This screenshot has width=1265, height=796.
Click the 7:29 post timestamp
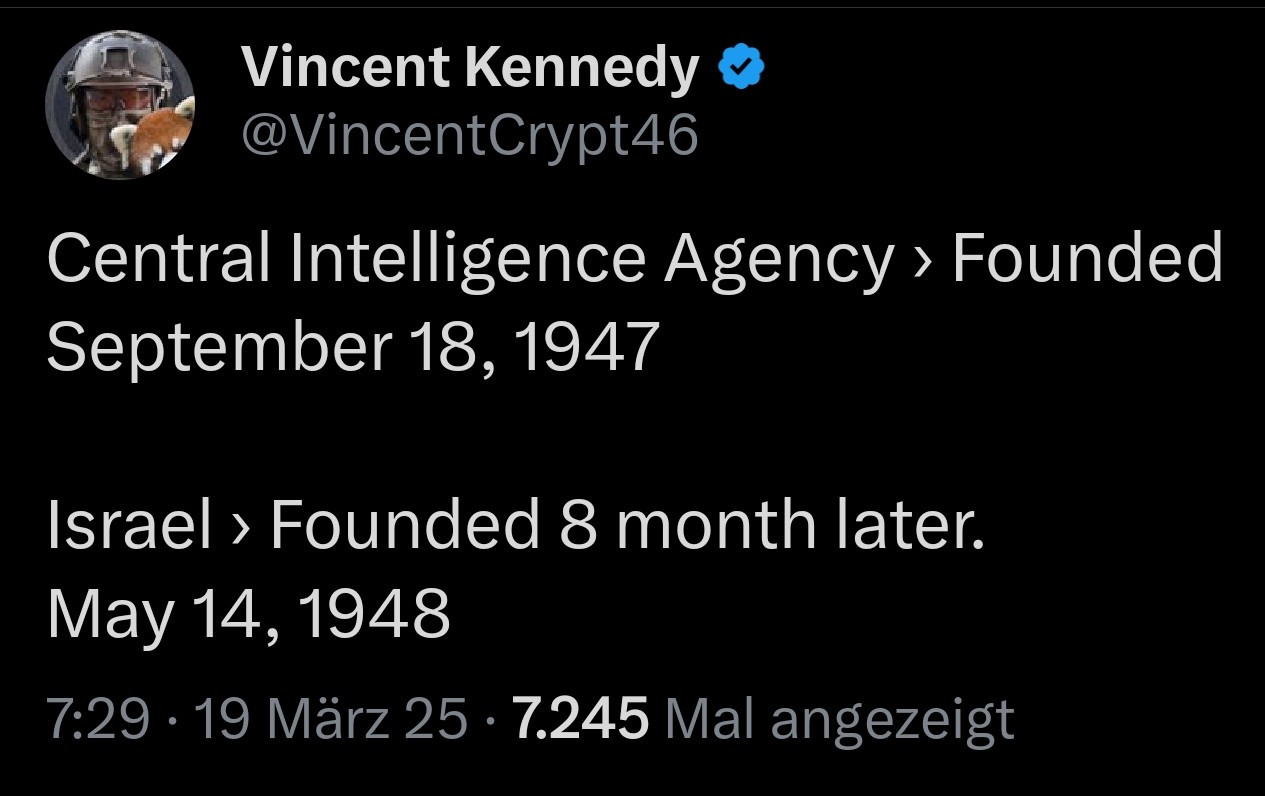[x=98, y=718]
